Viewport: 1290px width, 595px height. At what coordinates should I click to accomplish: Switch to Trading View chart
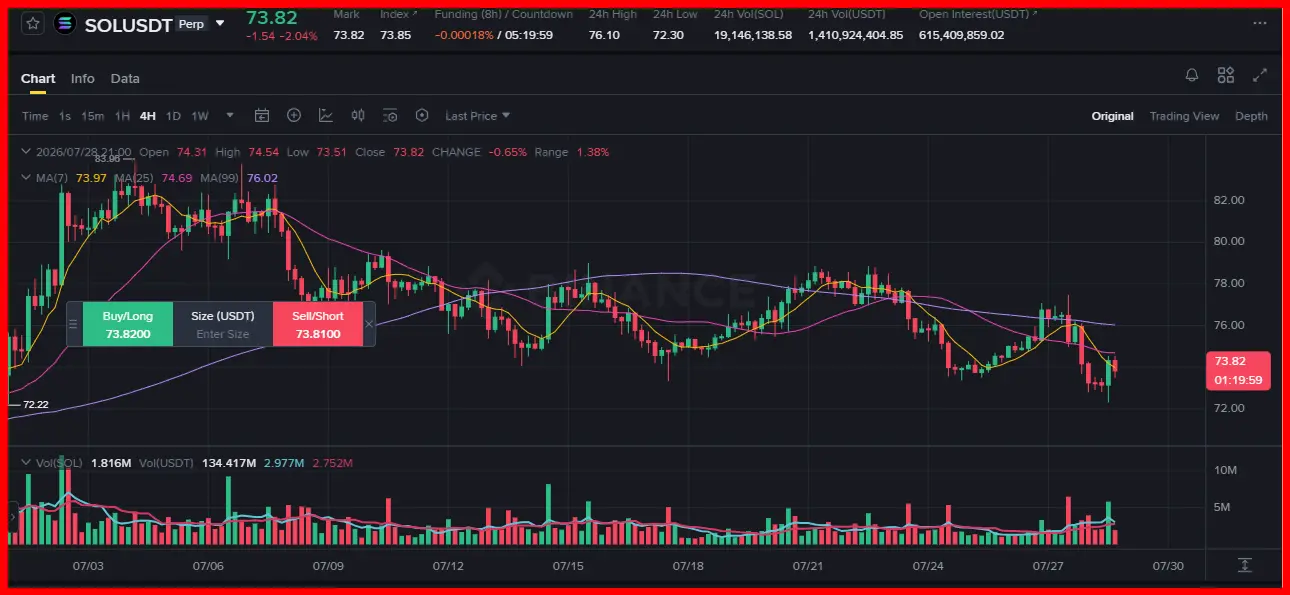[x=1184, y=116]
